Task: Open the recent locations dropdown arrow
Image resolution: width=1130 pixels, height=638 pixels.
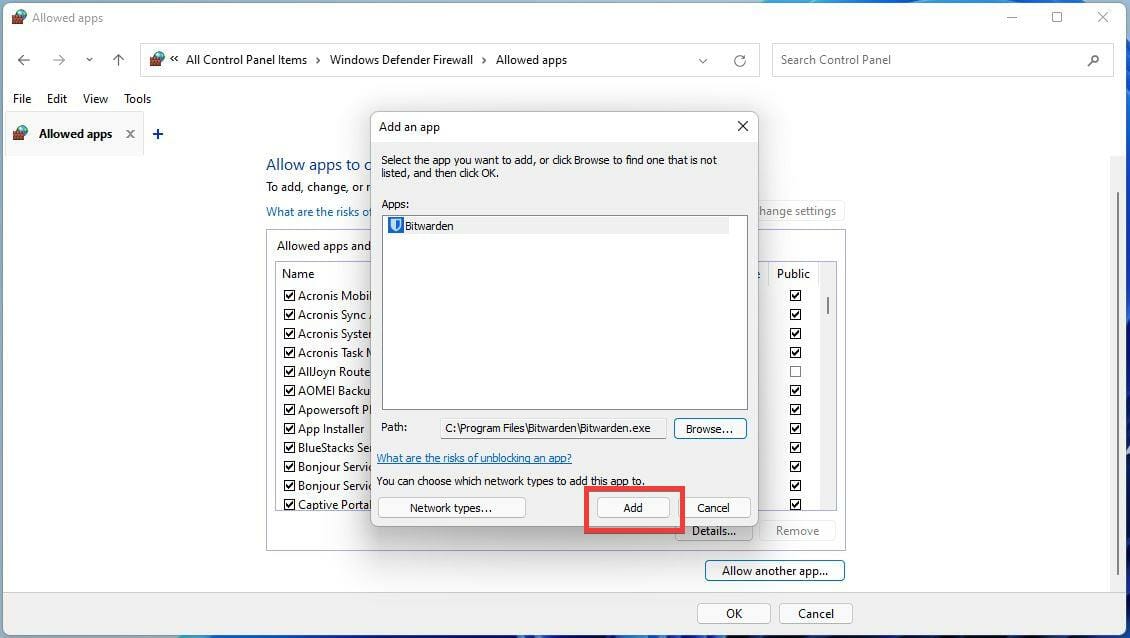Action: click(x=89, y=60)
